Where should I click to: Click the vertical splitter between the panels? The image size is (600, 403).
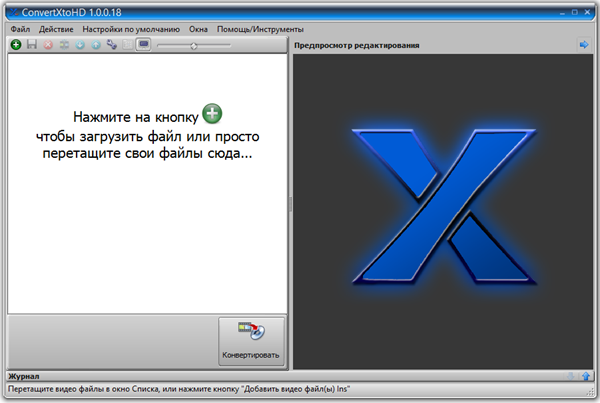290,203
